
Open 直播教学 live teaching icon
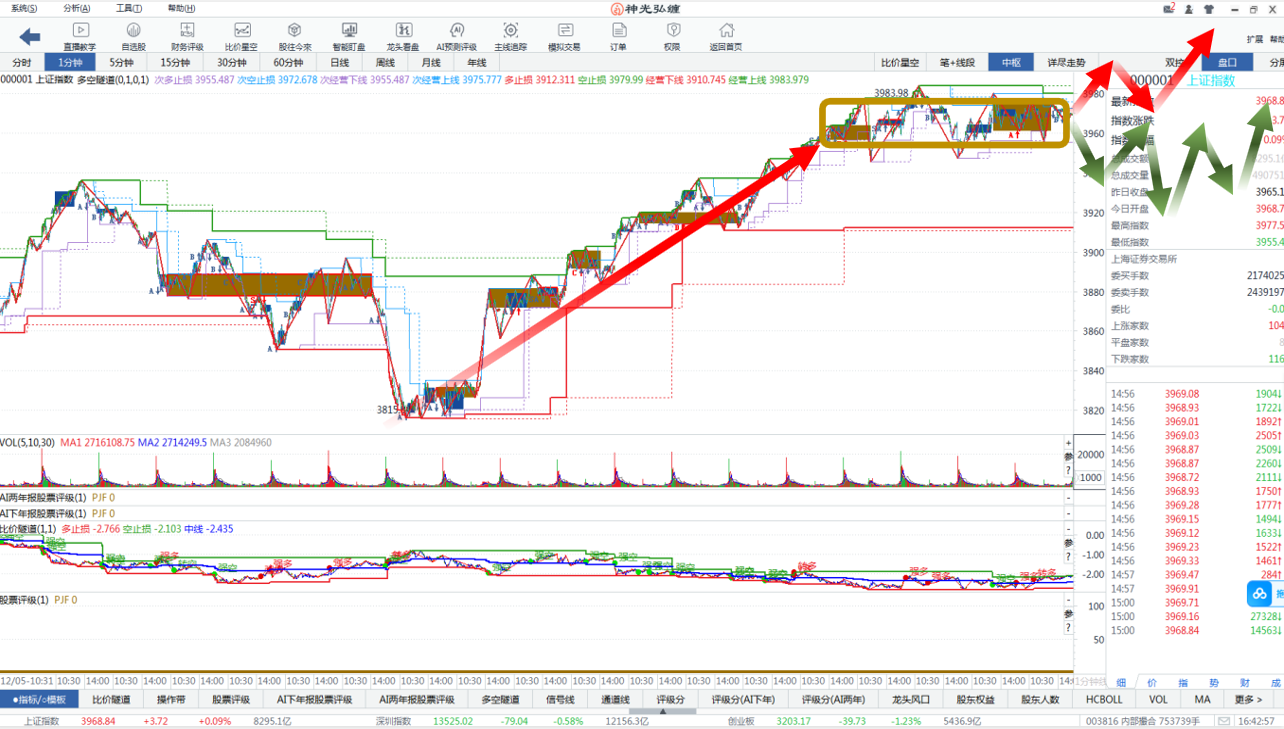80,37
